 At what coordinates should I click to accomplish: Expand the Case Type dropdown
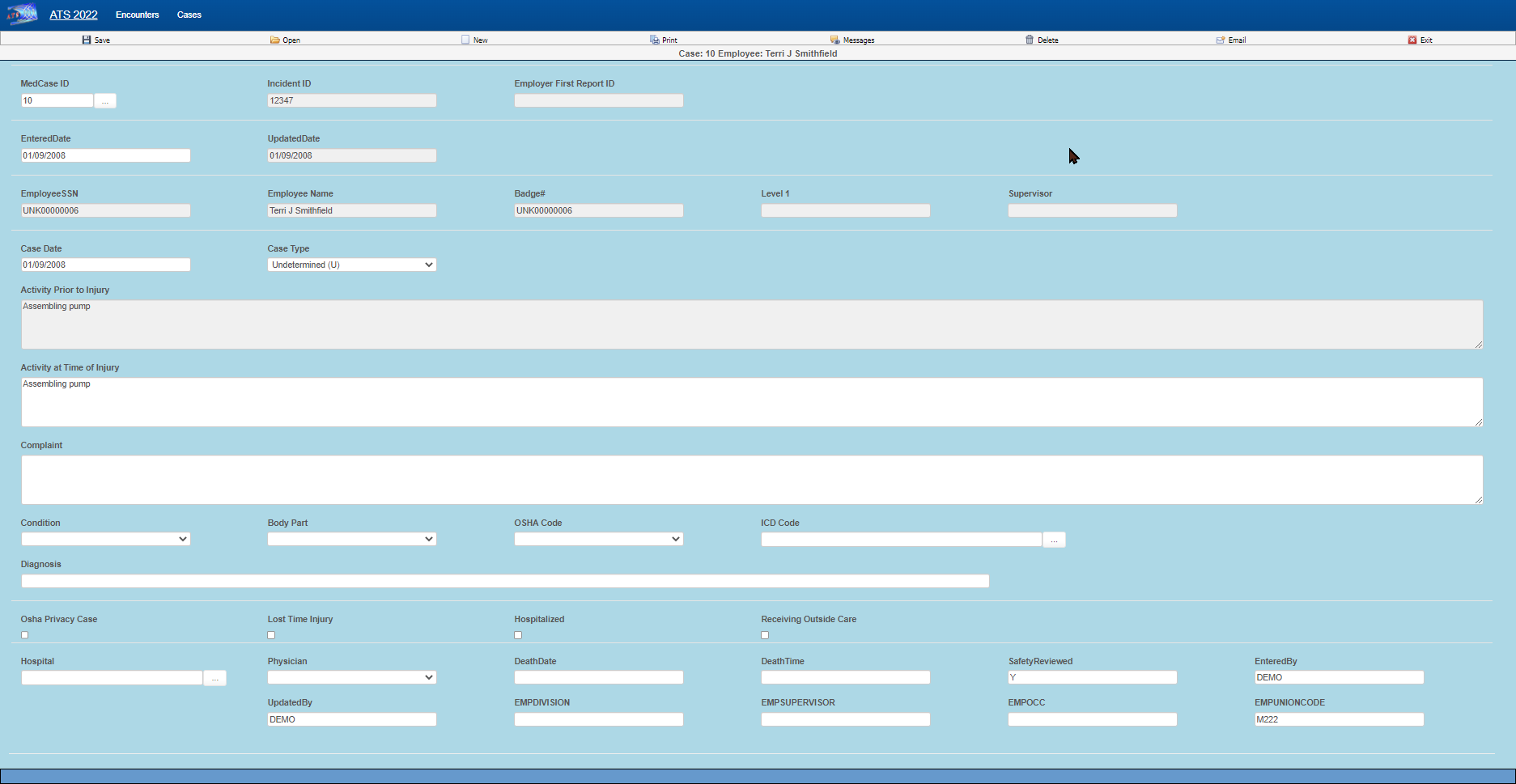point(351,265)
